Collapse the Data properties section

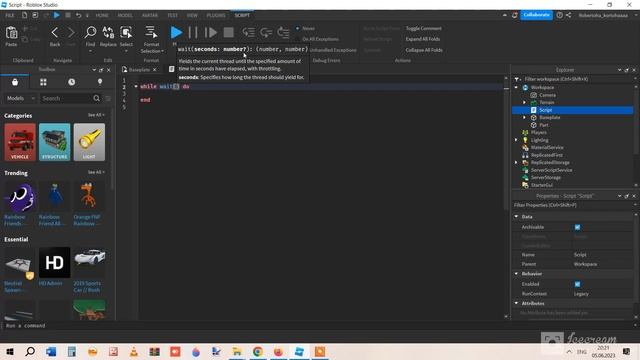[x=516, y=216]
